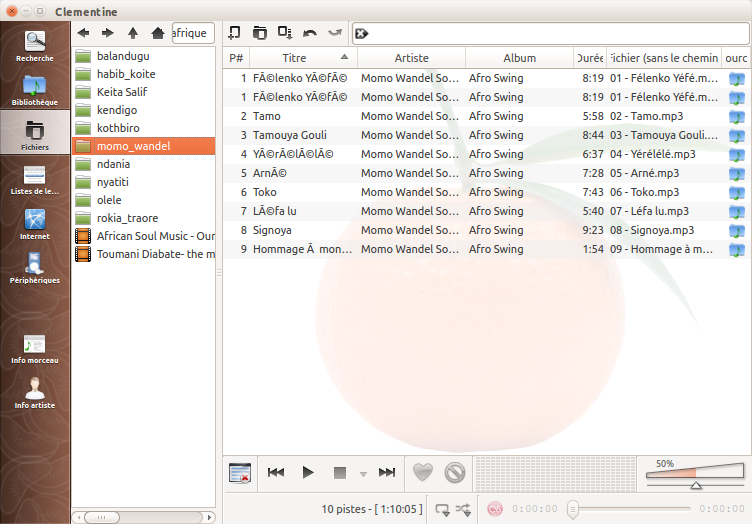Image resolution: width=752 pixels, height=524 pixels.
Task: Toggle Last.fm scrobbling icon
Action: click(494, 509)
